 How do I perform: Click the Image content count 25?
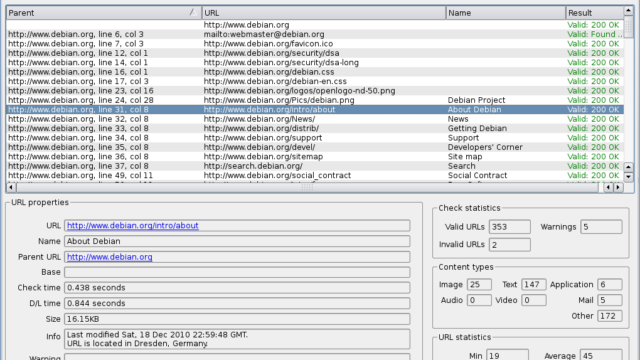[479, 284]
